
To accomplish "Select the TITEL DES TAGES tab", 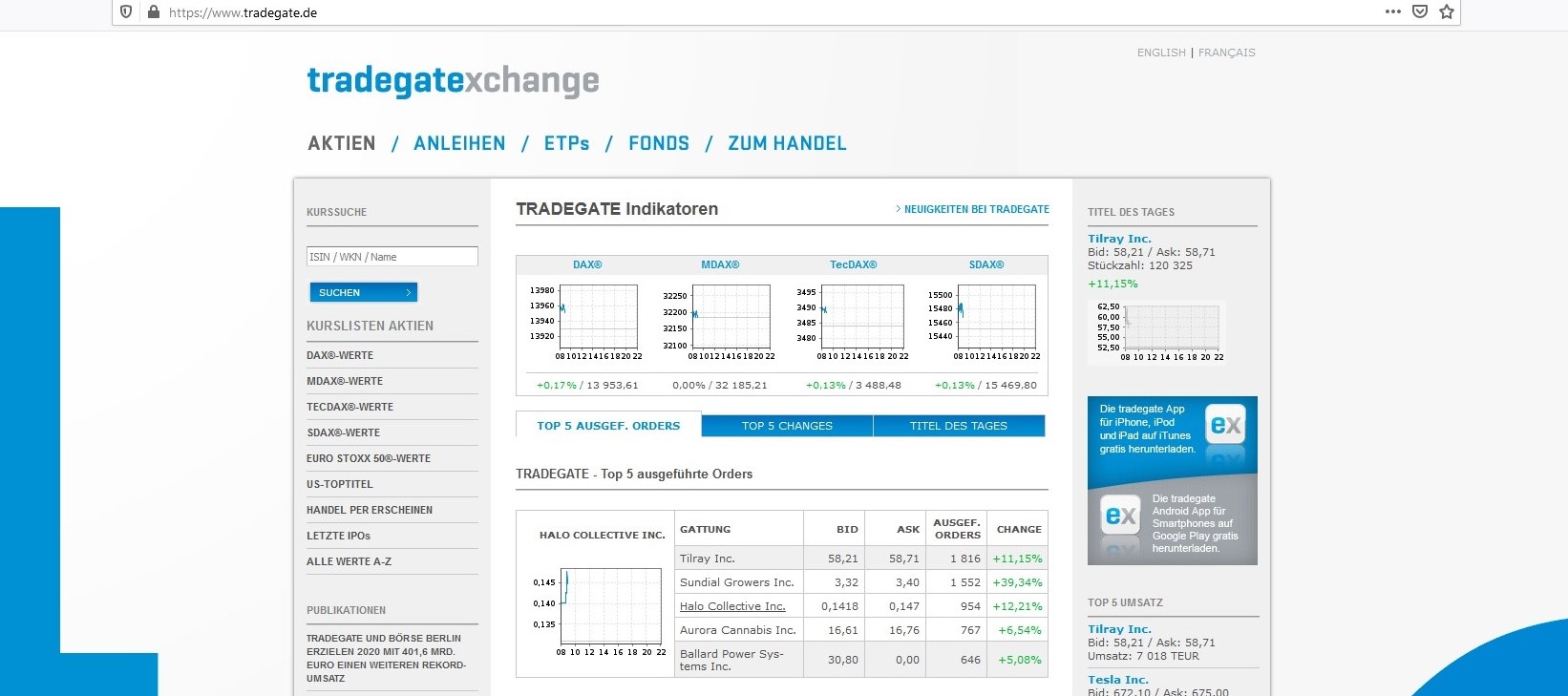I will point(959,426).
